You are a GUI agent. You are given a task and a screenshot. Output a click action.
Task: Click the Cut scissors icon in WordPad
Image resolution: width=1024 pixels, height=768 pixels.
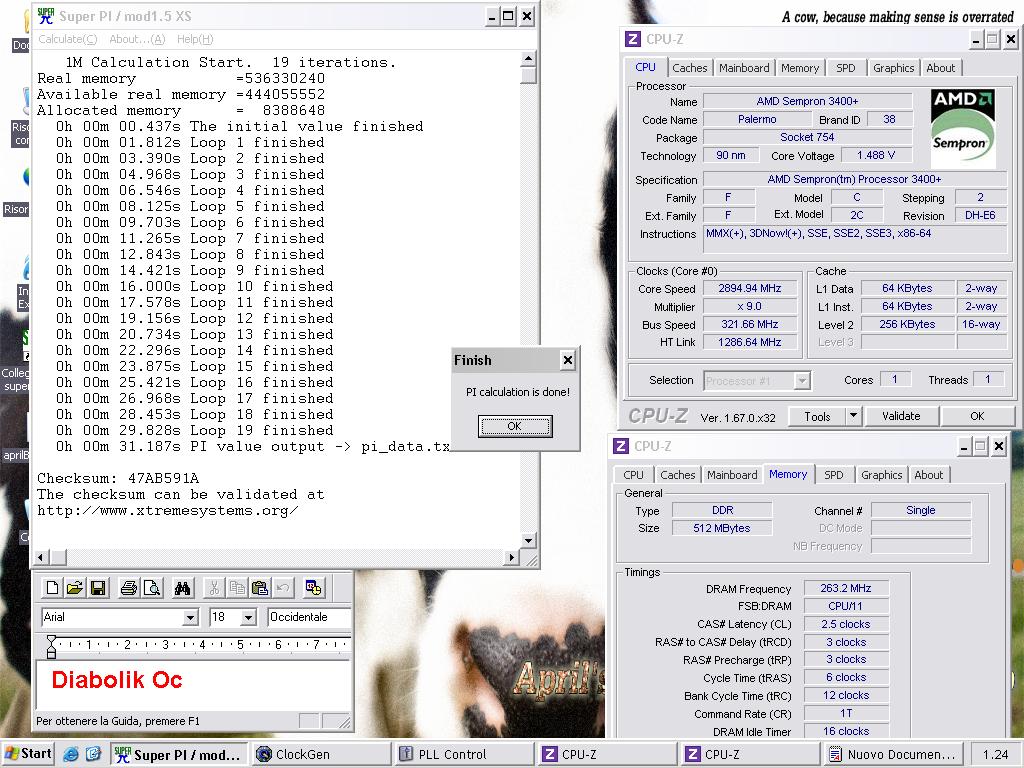click(x=214, y=588)
